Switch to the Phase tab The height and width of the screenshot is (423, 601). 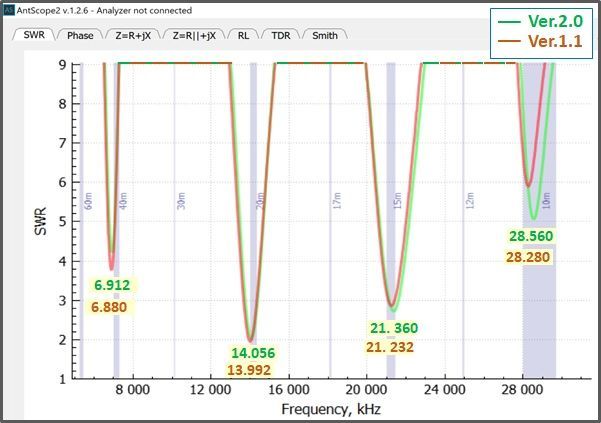click(81, 36)
